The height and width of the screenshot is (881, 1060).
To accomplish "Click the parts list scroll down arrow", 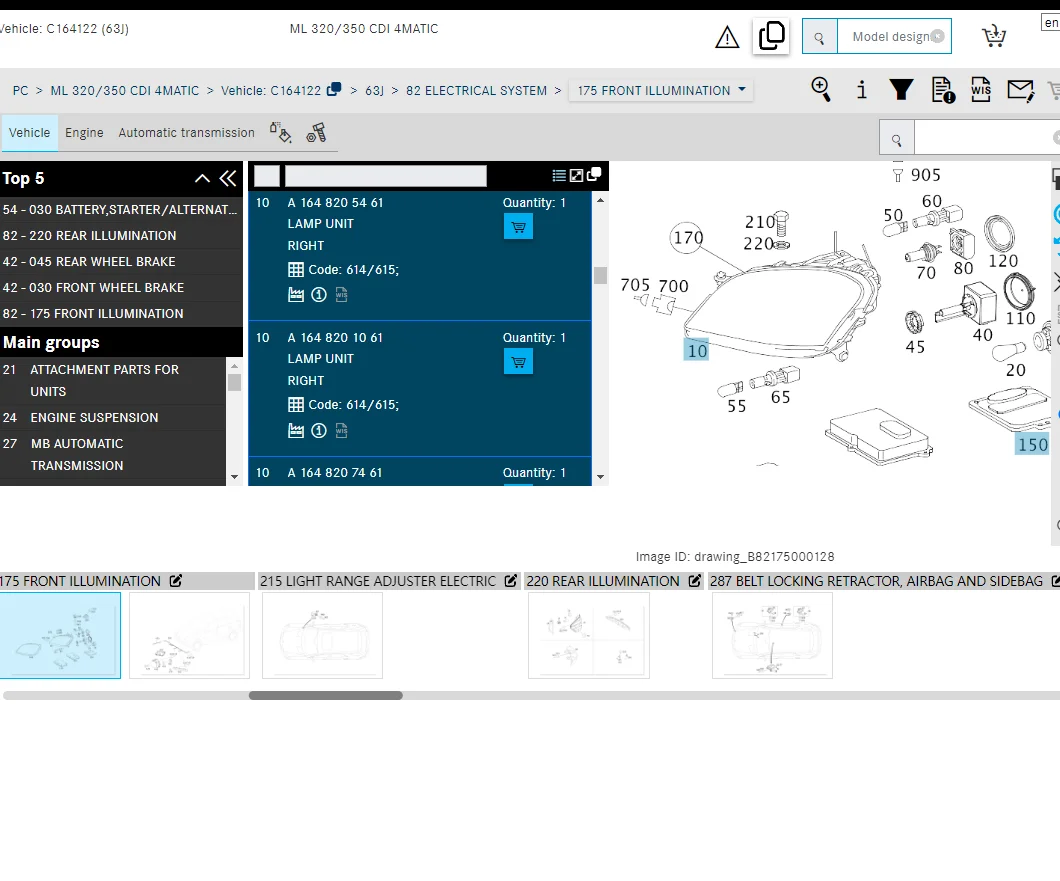I will tap(600, 477).
